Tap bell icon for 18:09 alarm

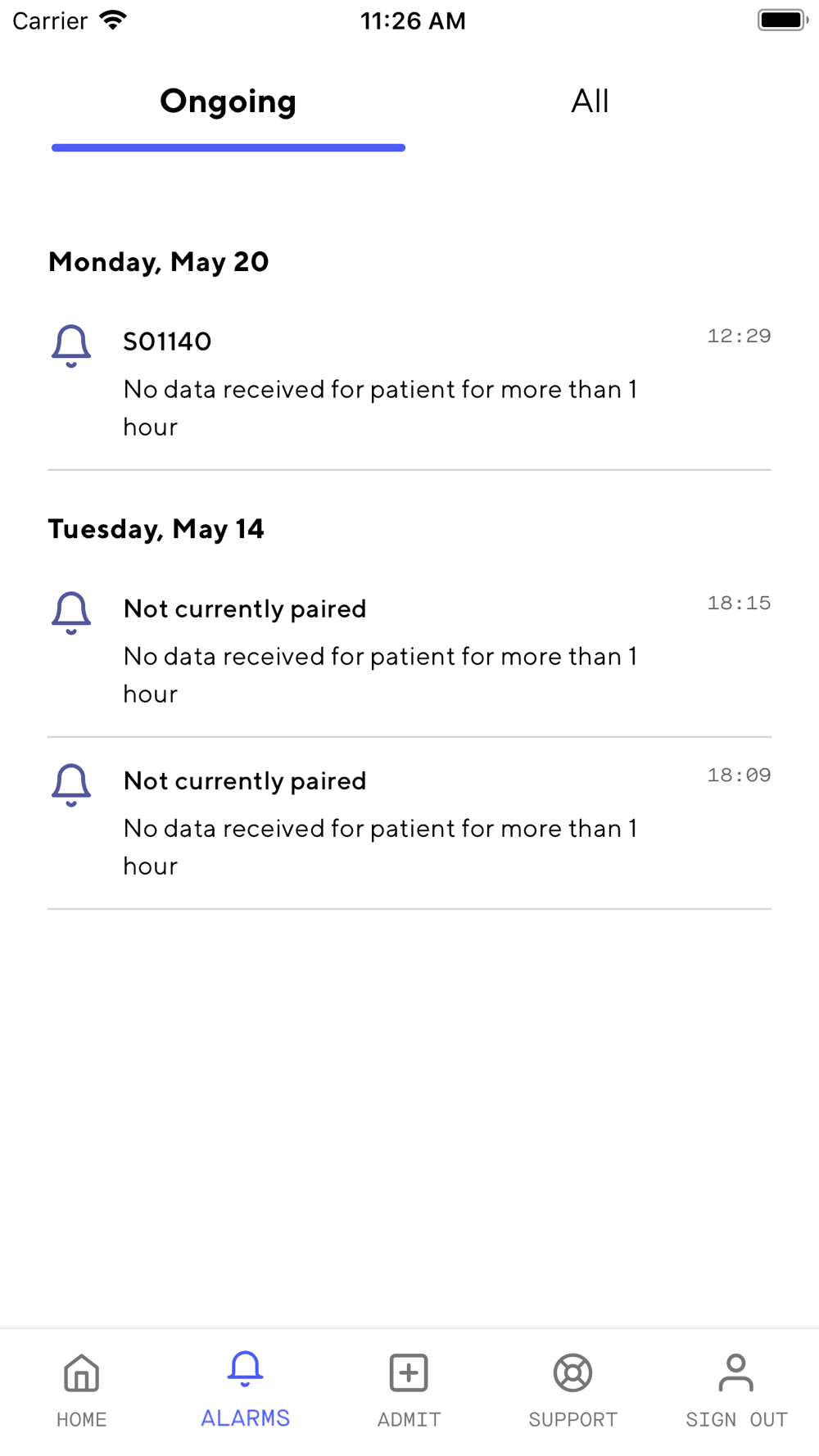tap(71, 785)
